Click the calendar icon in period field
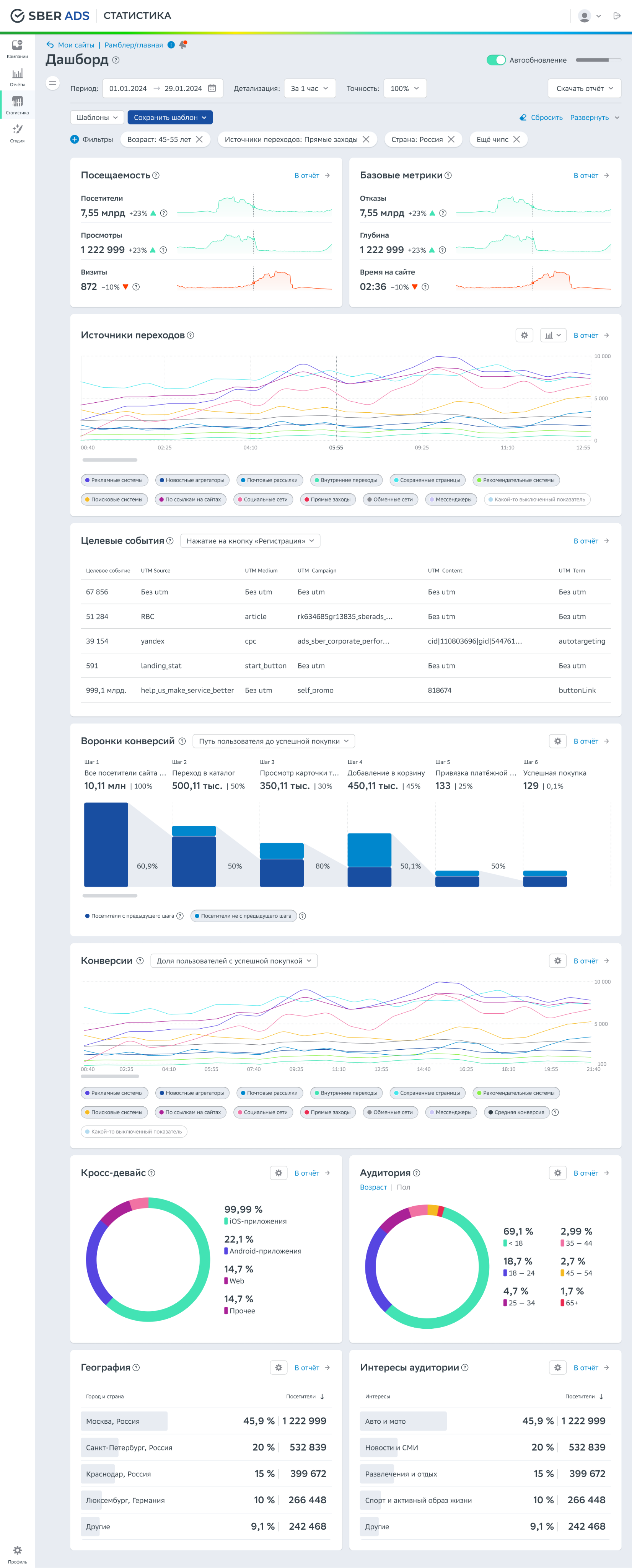 click(212, 89)
